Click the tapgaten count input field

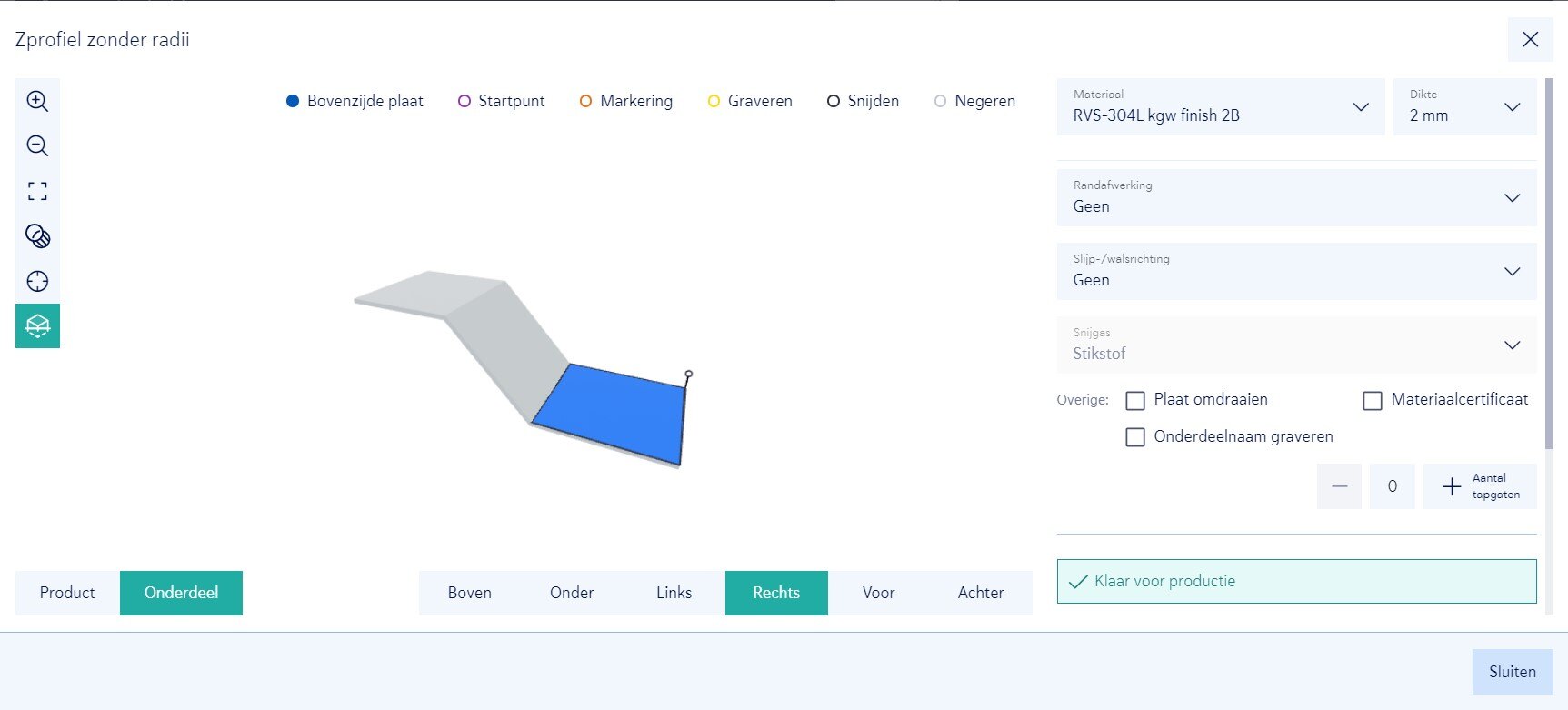pyautogui.click(x=1392, y=486)
